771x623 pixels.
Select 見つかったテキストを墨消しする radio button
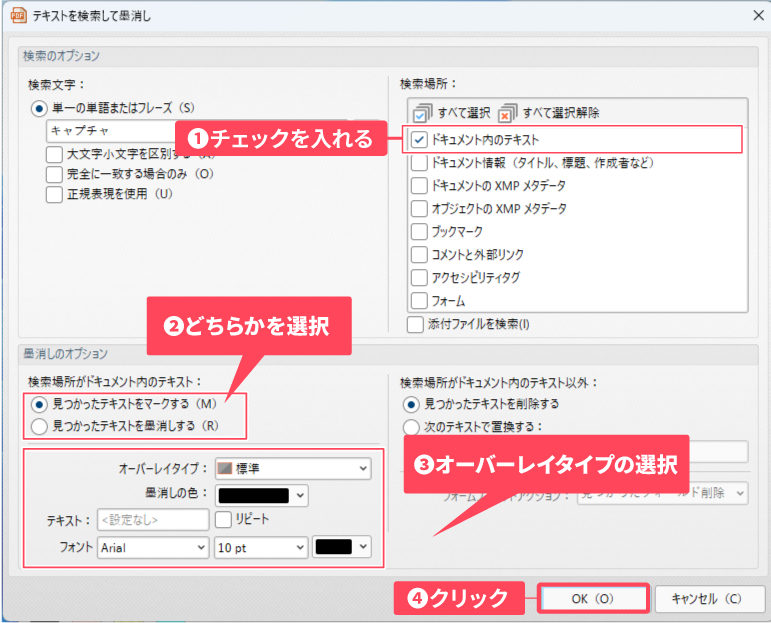[x=39, y=426]
